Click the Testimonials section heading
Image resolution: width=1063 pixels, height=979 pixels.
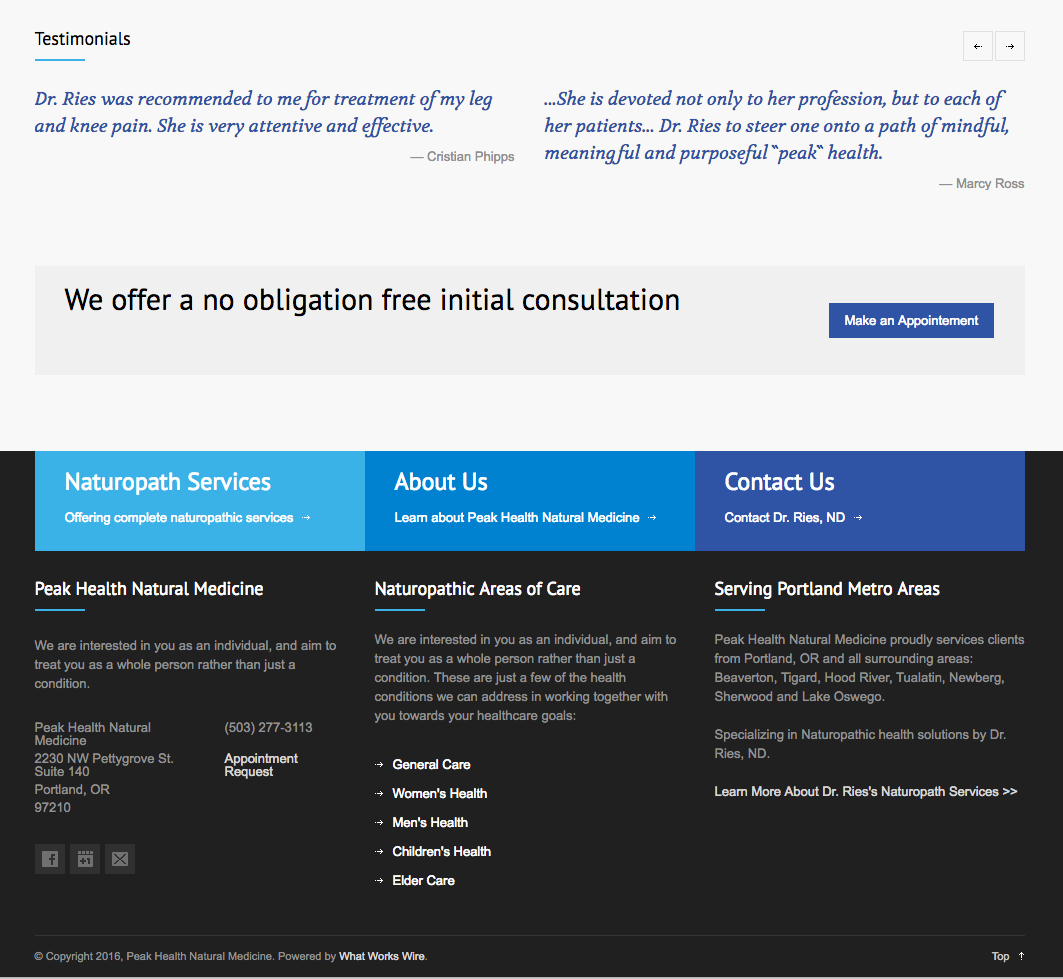[x=82, y=39]
